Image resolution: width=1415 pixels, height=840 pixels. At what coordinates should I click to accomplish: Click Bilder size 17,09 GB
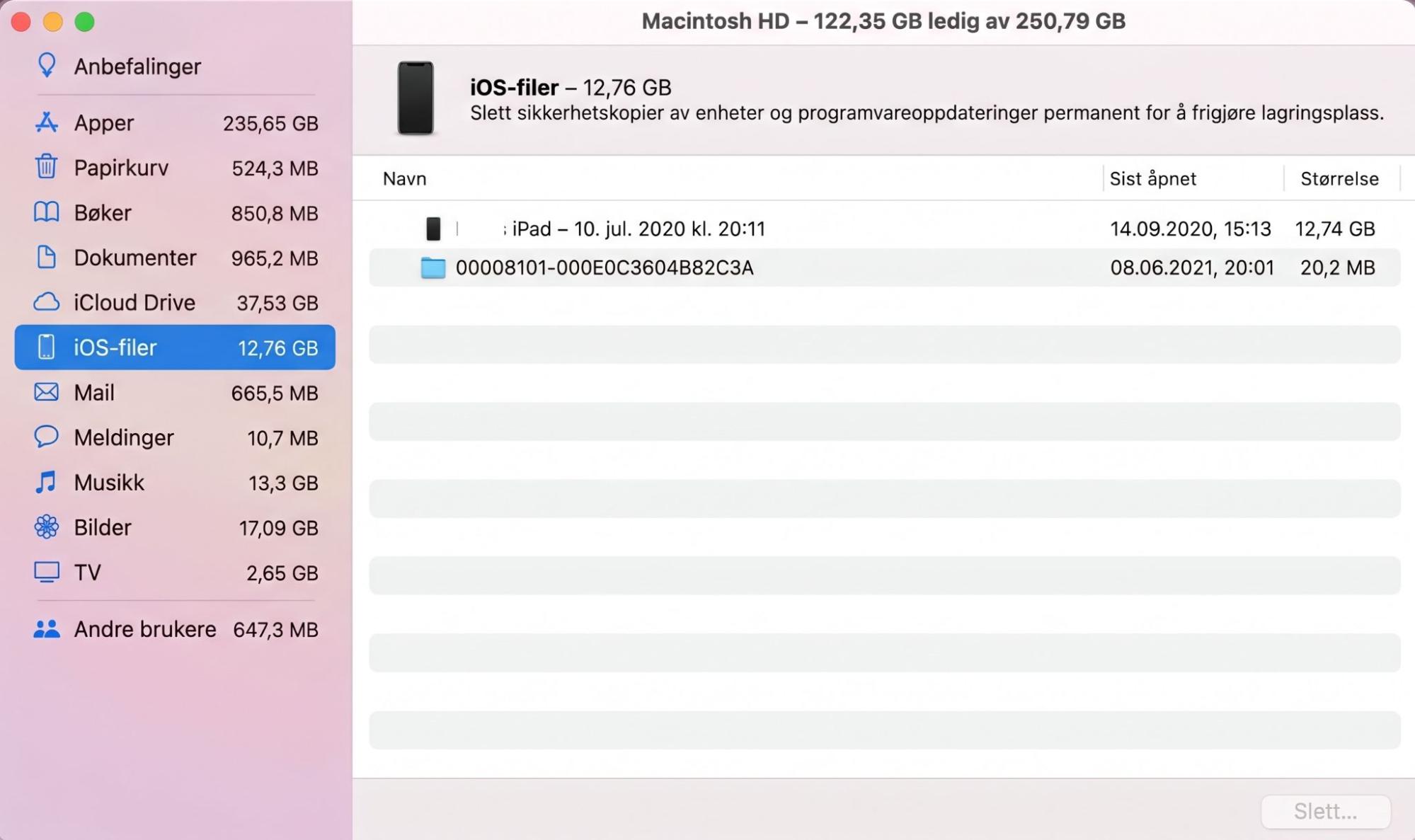point(279,528)
